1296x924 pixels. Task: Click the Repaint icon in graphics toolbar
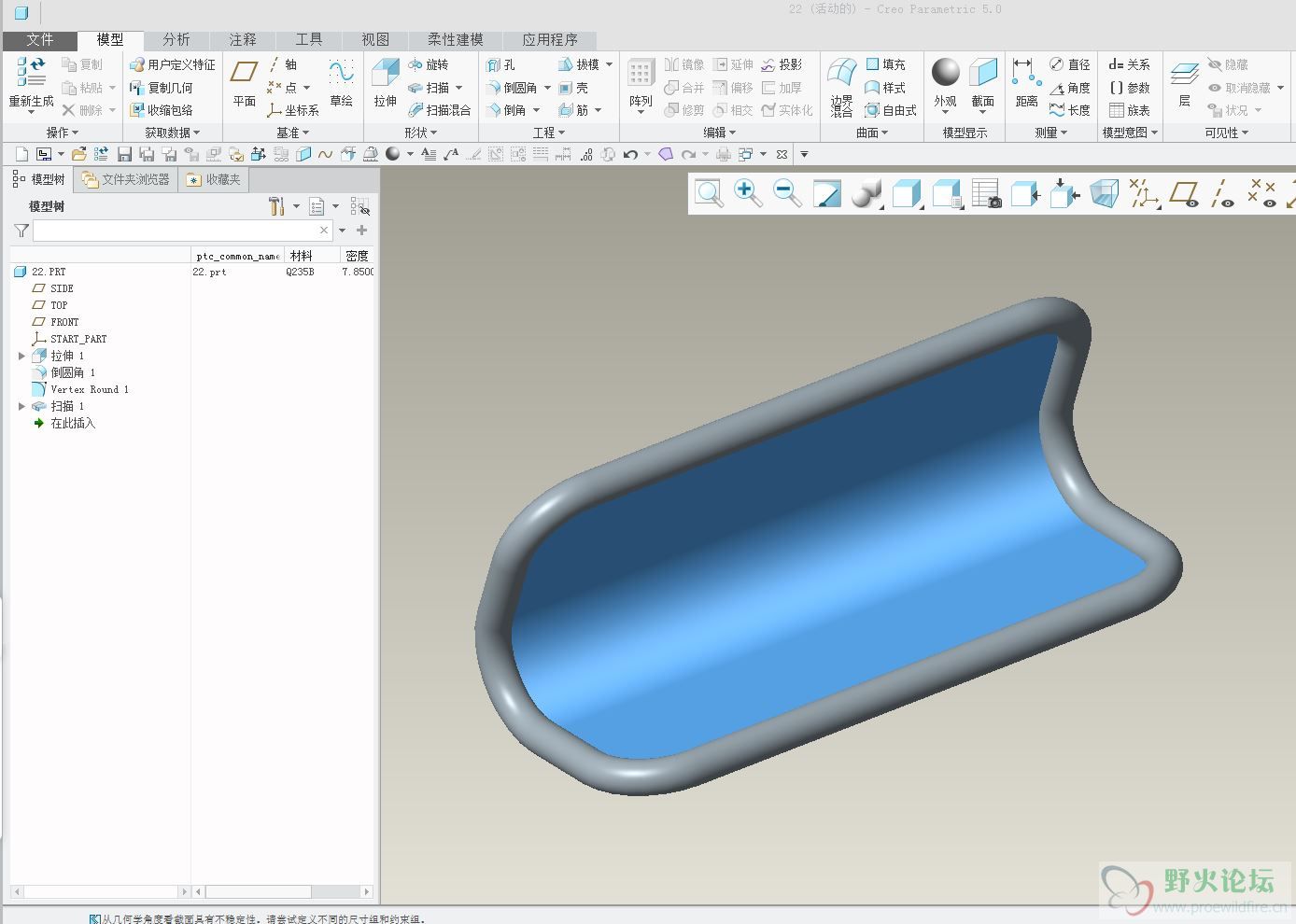pyautogui.click(x=827, y=193)
